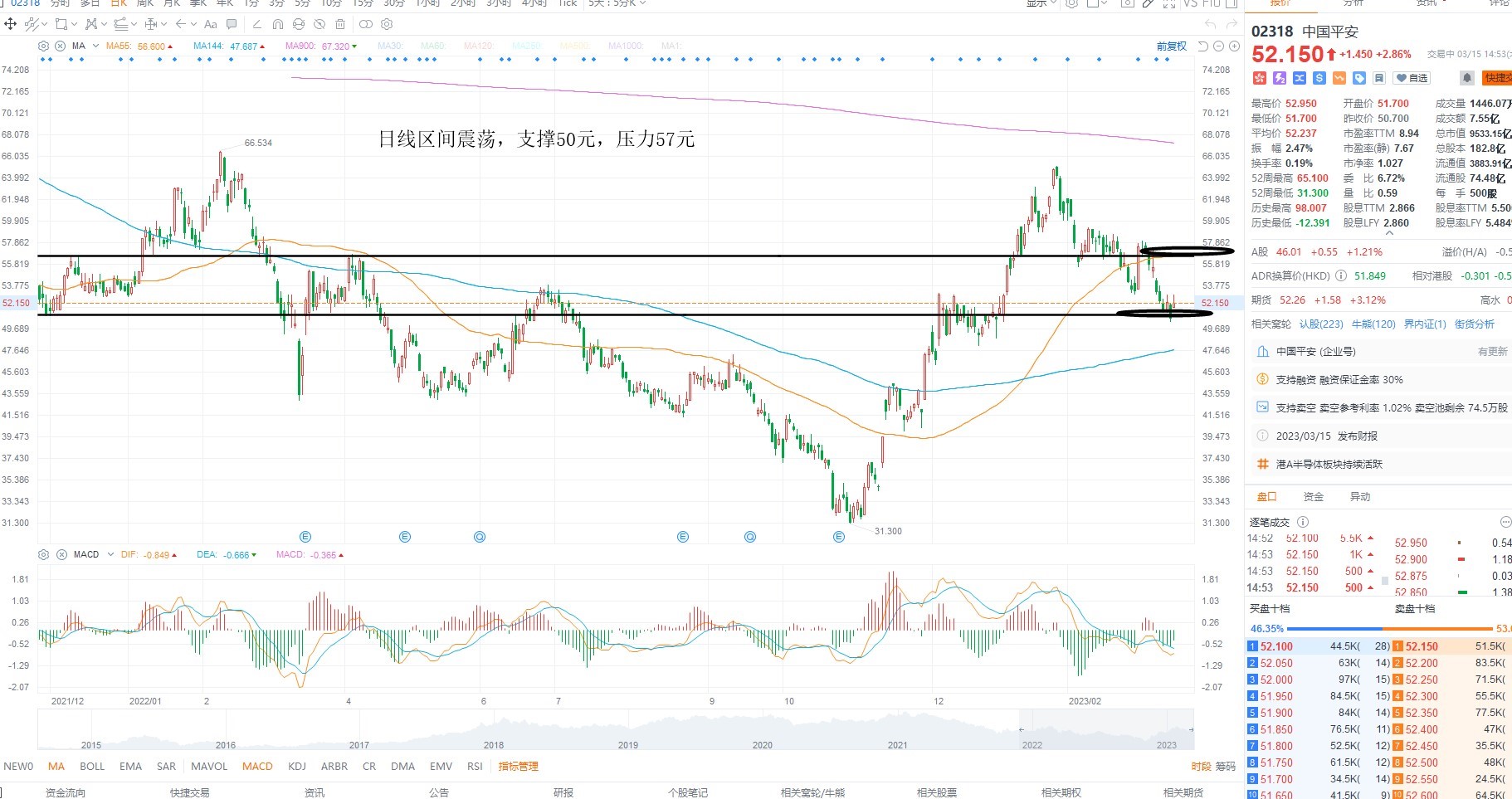Toggle MA30 moving average line

pos(390,46)
